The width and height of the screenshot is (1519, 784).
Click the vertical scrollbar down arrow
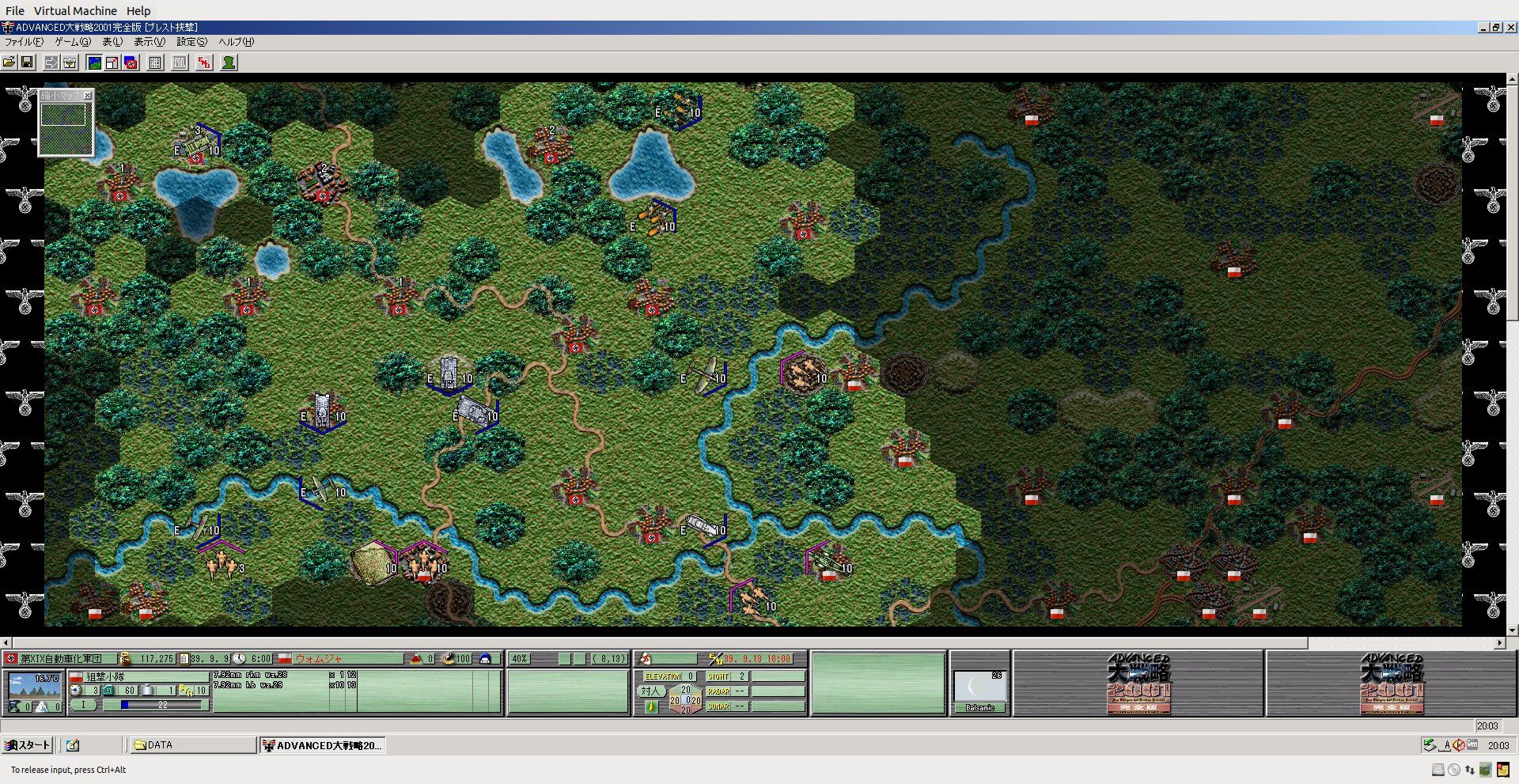pos(1513,631)
